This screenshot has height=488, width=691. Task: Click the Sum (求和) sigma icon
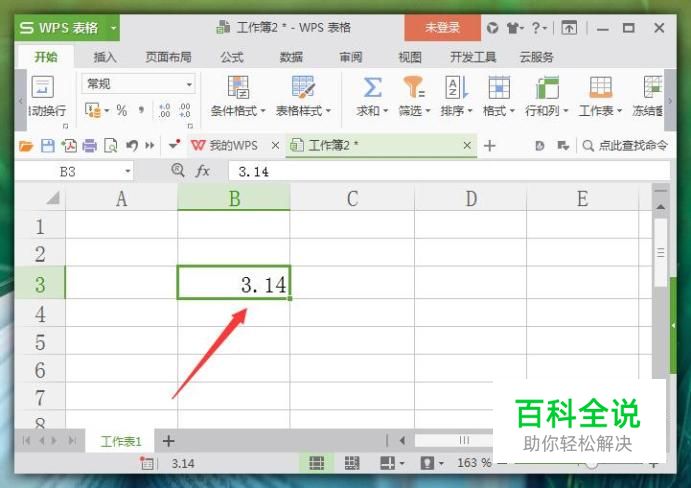tap(372, 87)
